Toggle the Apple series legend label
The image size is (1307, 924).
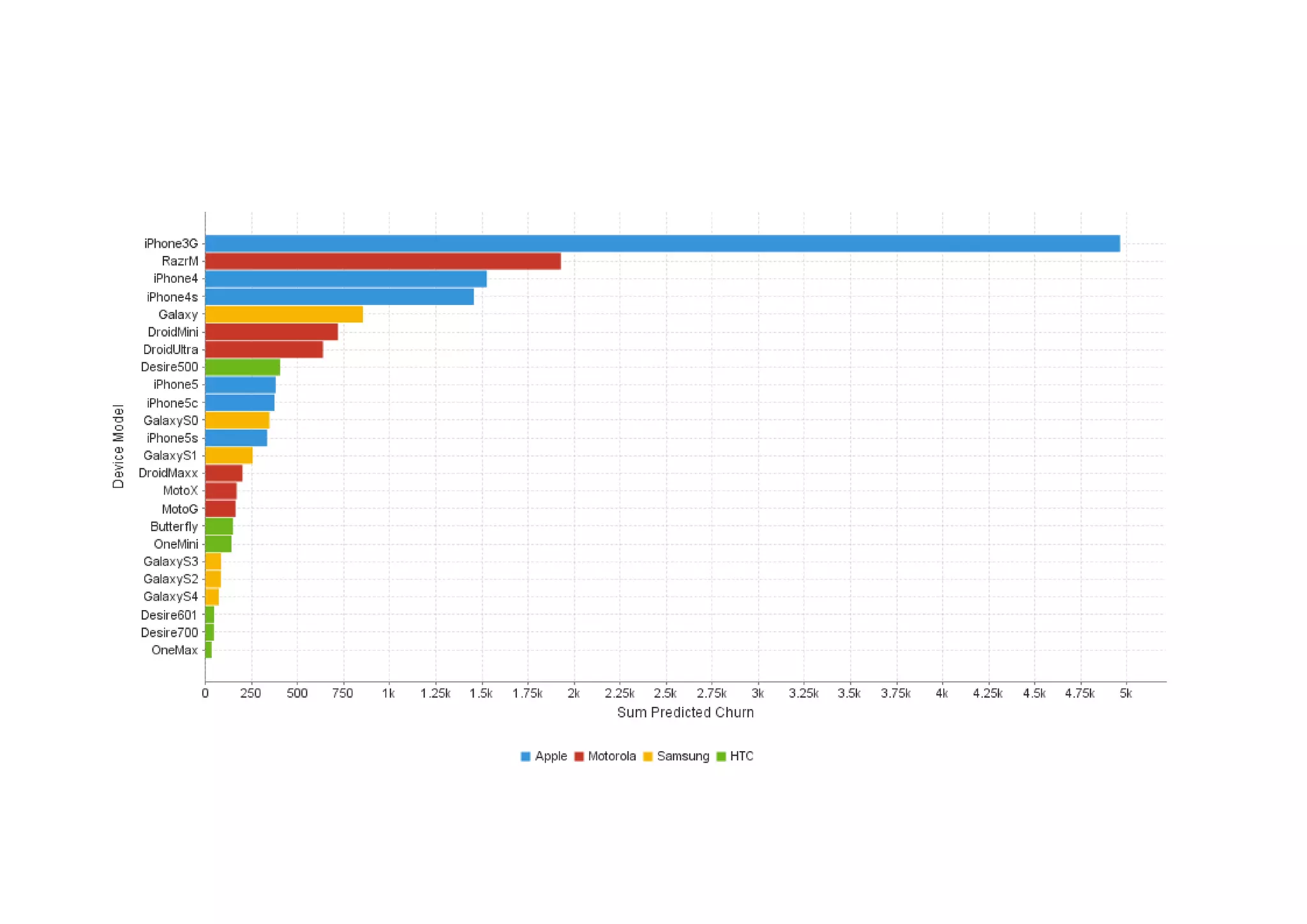(x=551, y=756)
